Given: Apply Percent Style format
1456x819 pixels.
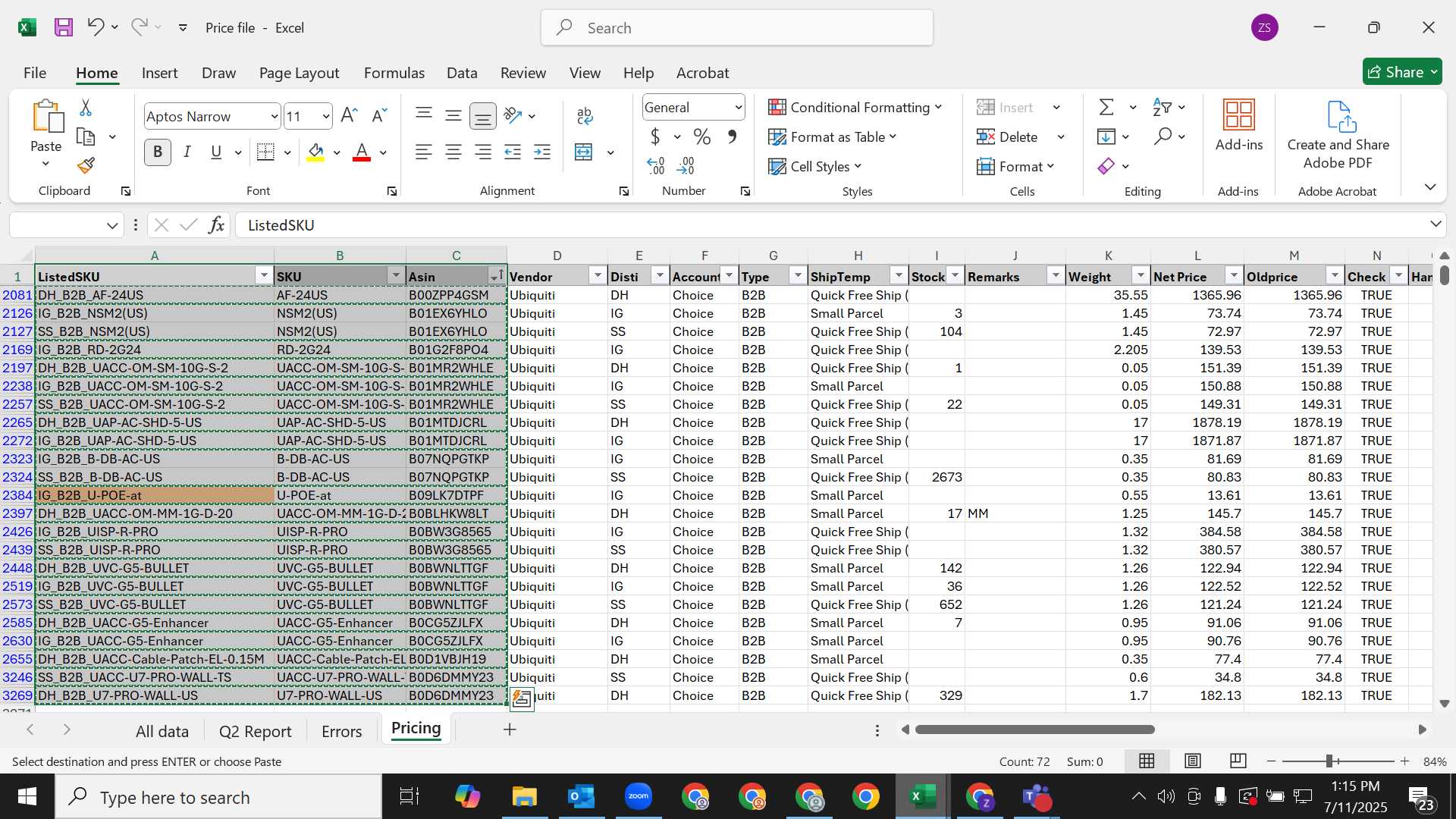Looking at the screenshot, I should pyautogui.click(x=702, y=137).
